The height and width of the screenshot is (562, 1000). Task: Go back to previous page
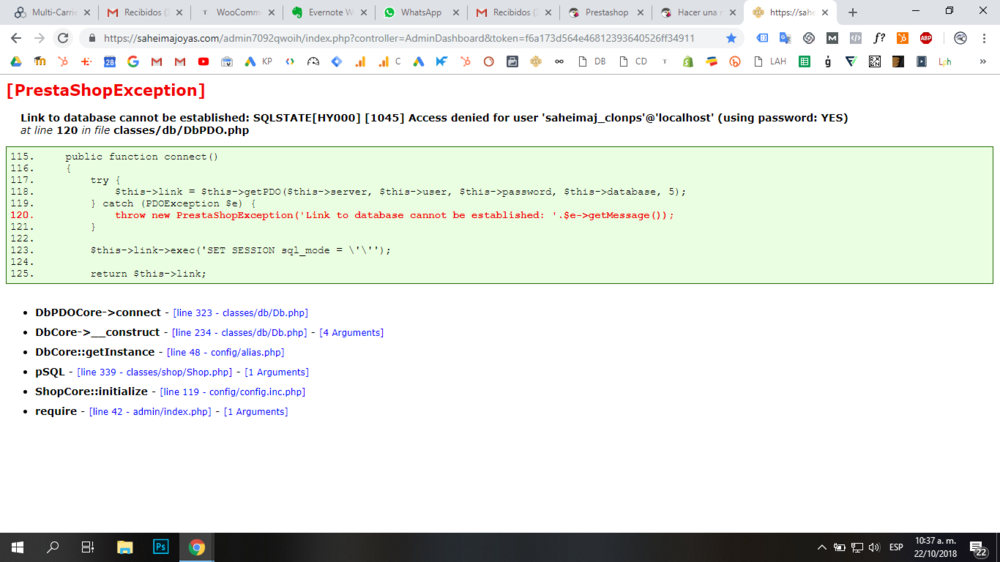point(16,38)
